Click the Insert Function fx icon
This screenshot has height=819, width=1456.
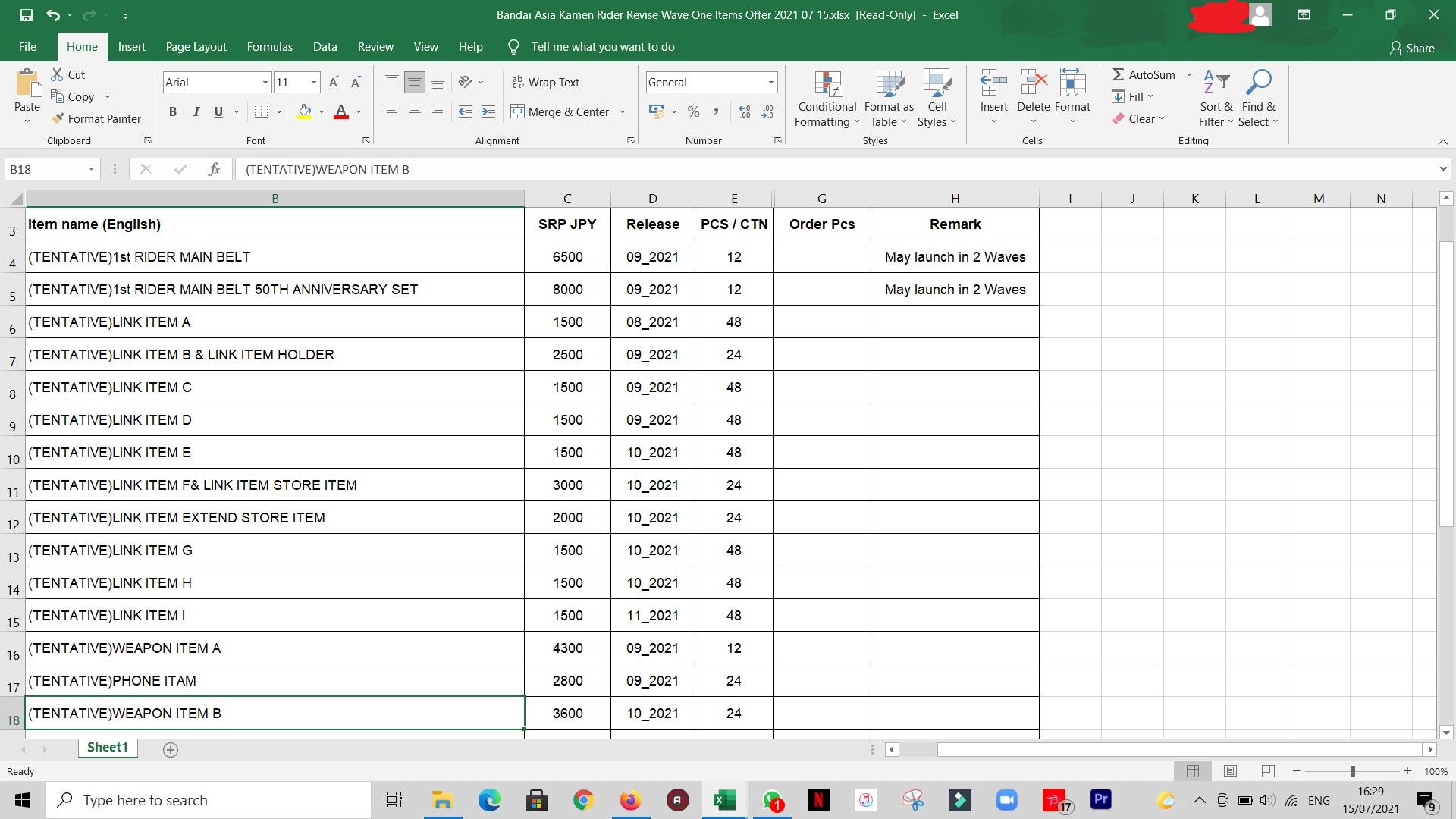coord(214,169)
